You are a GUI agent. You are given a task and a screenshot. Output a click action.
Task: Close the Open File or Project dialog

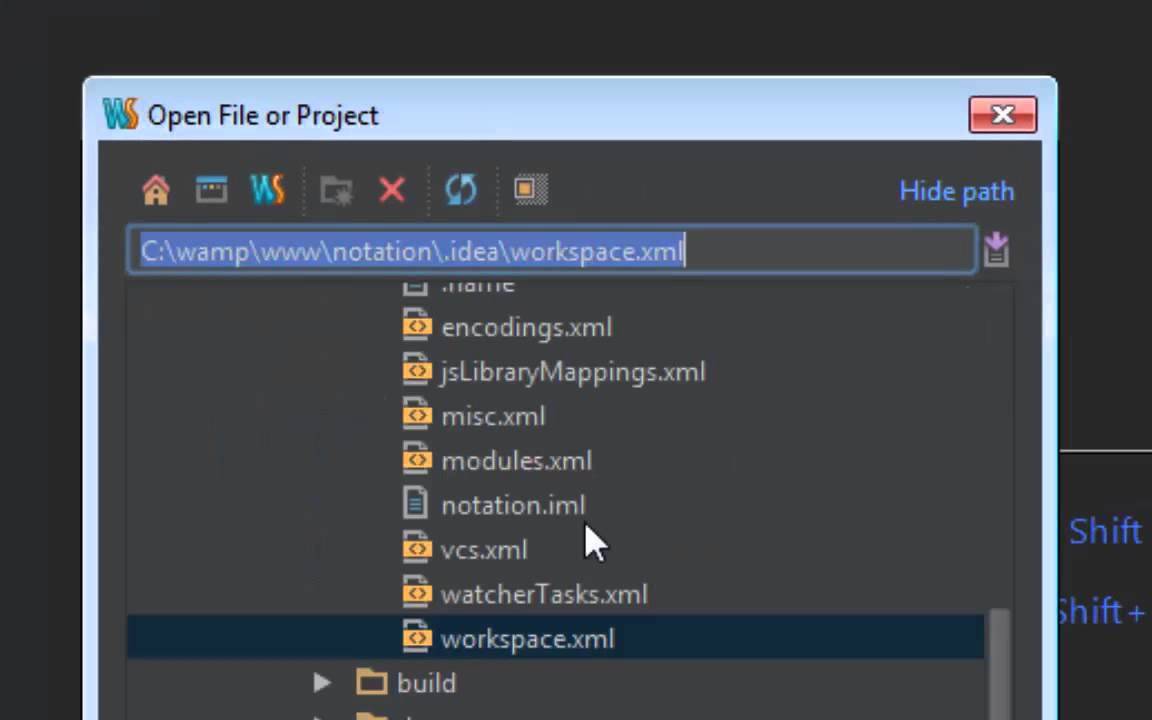(x=1003, y=115)
